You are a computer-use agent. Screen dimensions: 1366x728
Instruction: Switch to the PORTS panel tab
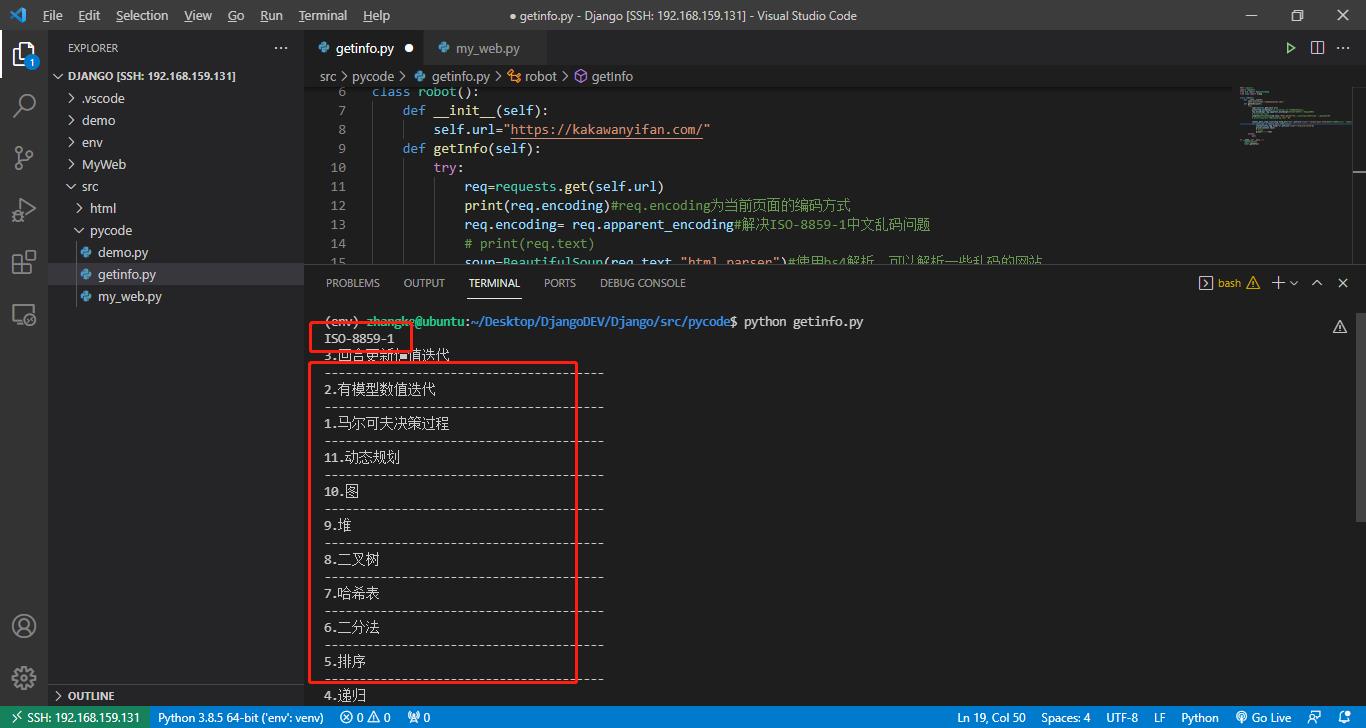(x=560, y=283)
